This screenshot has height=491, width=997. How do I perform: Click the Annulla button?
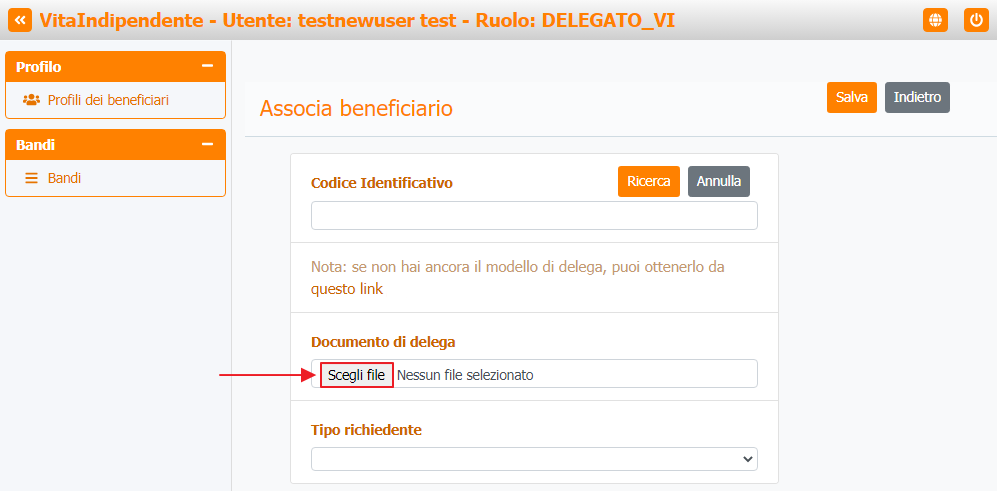719,181
